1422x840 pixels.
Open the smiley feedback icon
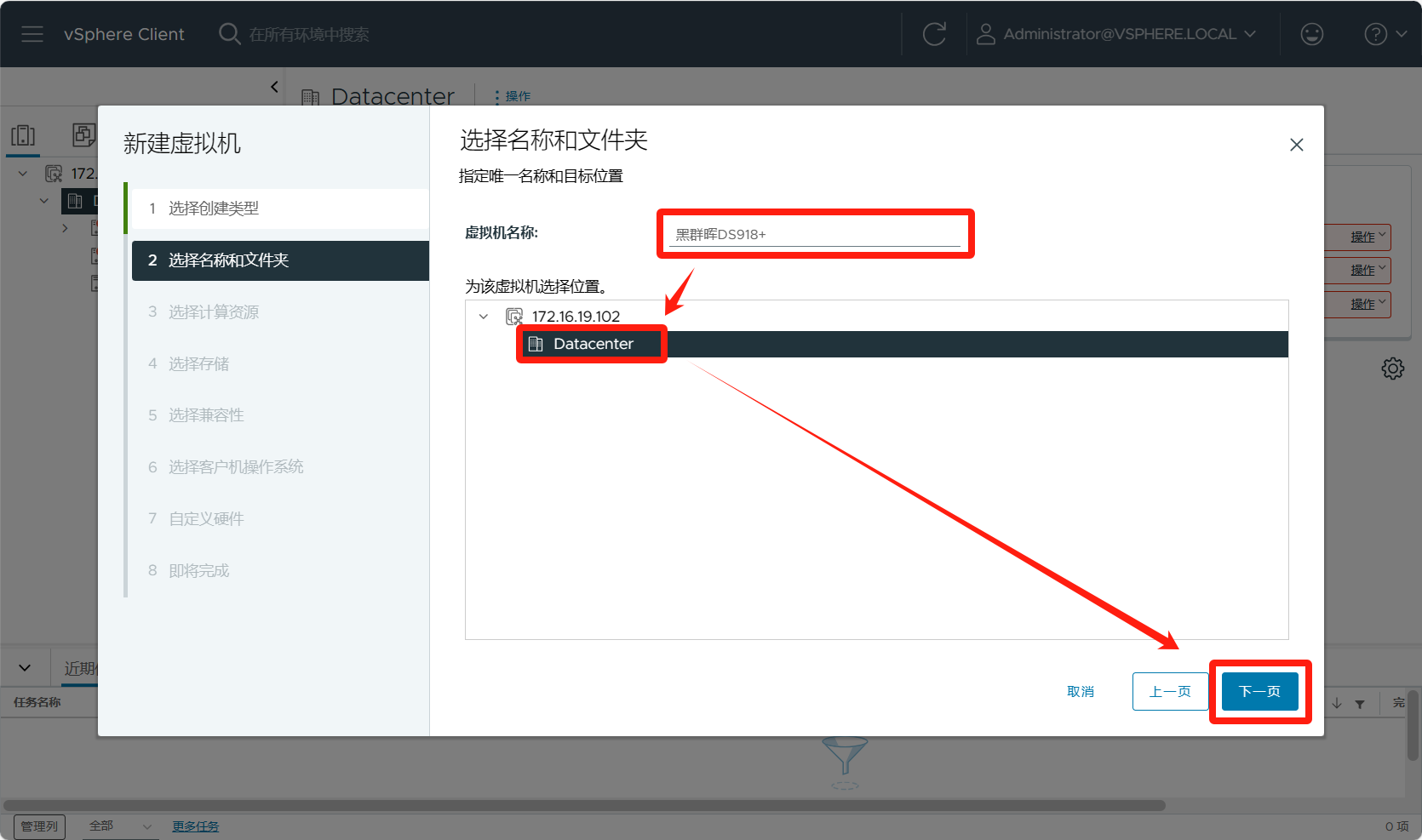[1311, 34]
